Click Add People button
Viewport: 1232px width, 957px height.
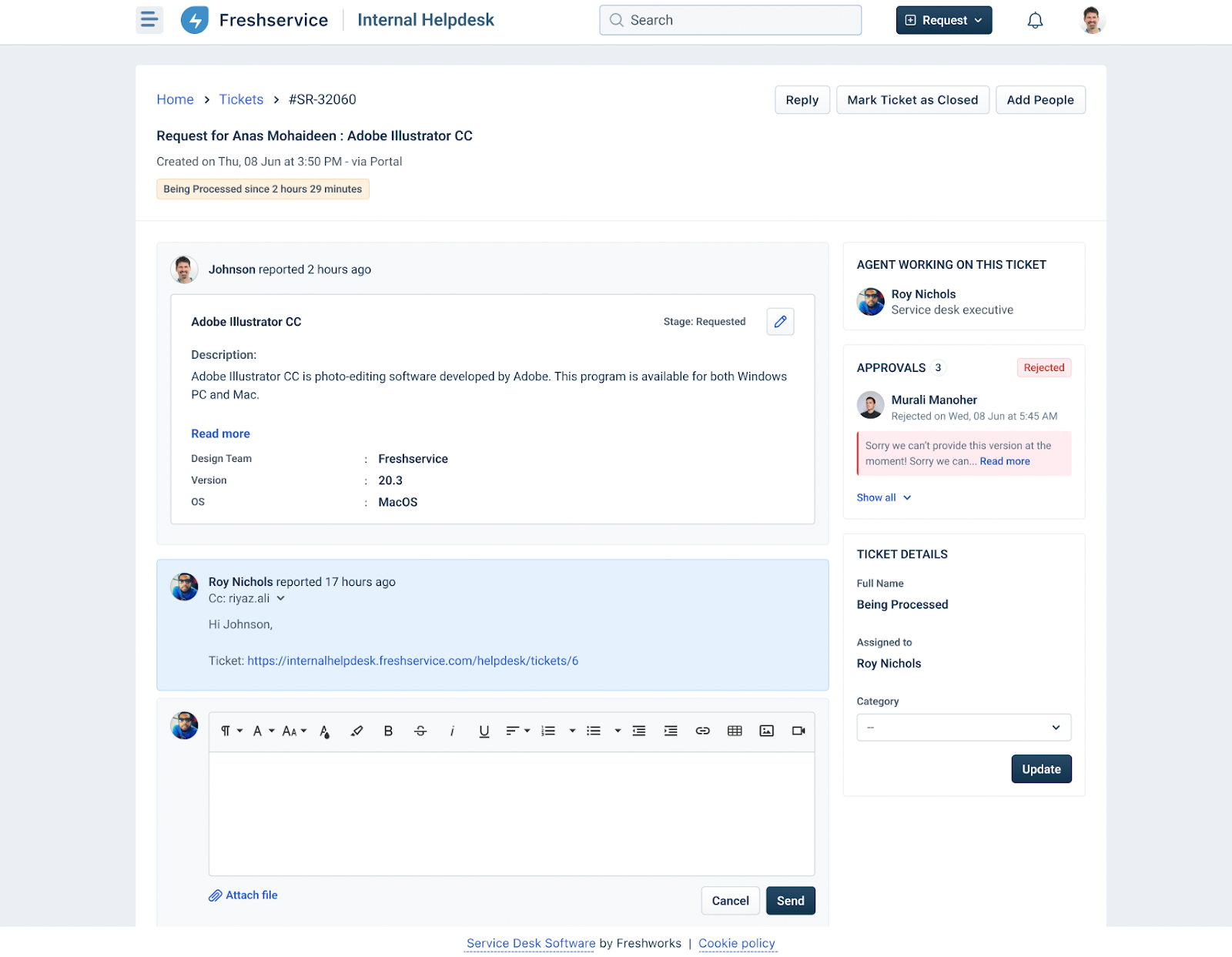(1040, 100)
